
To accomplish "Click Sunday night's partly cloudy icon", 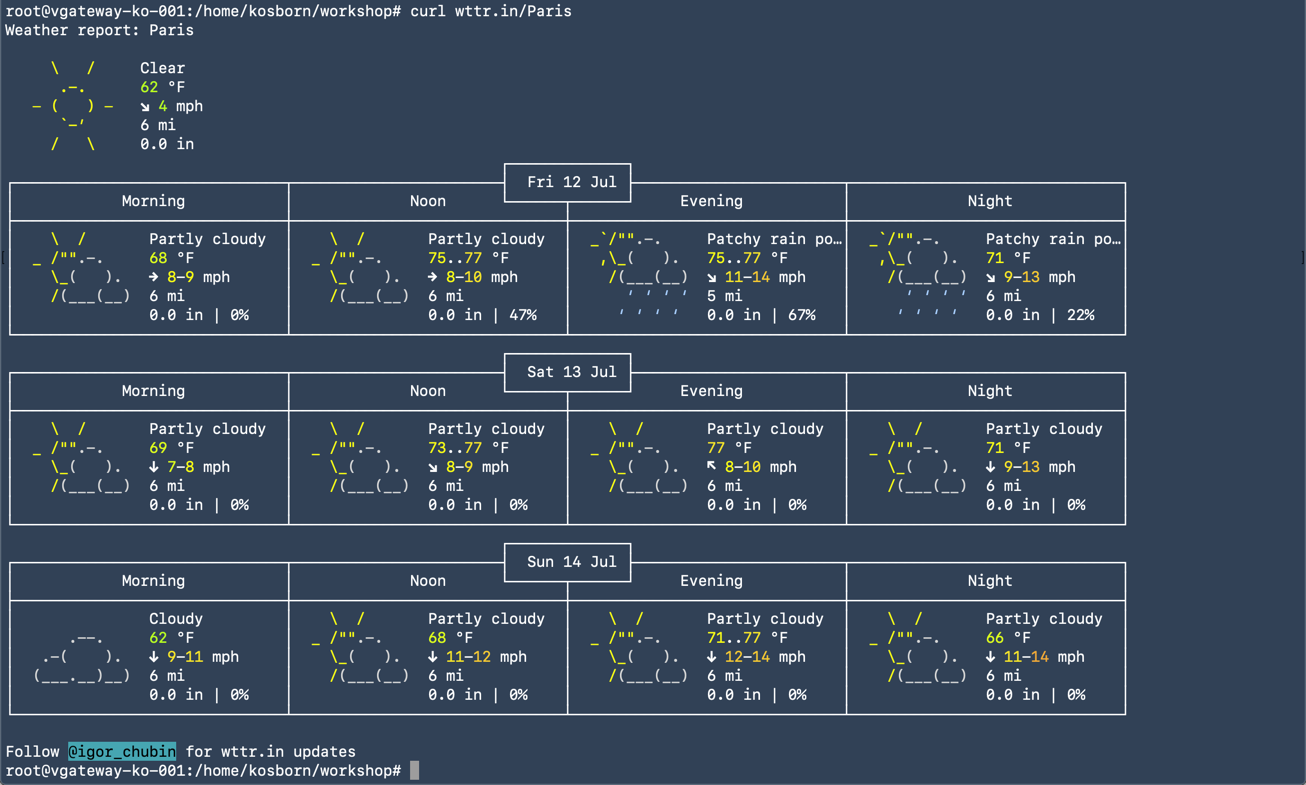I will (919, 647).
